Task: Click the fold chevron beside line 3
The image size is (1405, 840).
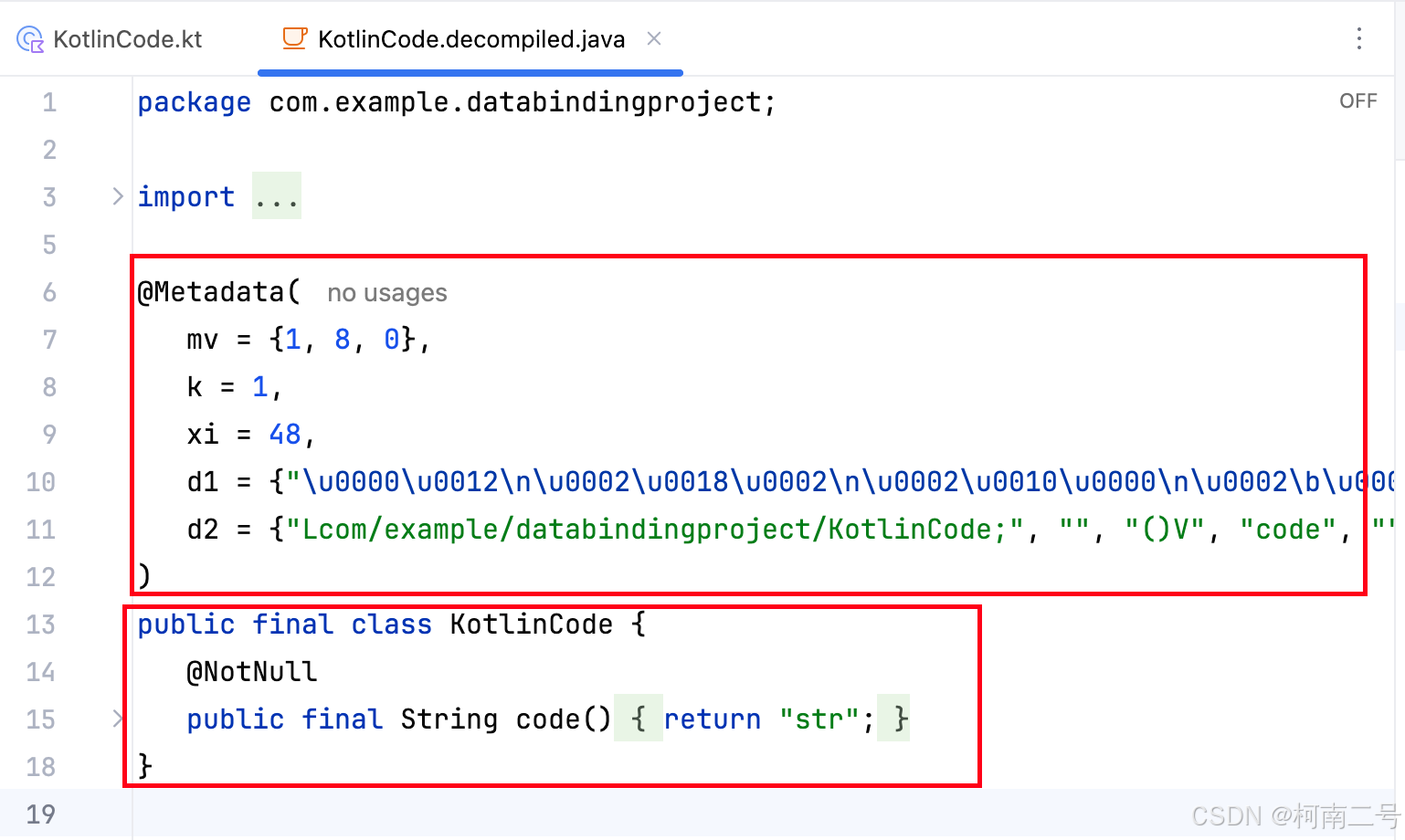Action: point(117,195)
